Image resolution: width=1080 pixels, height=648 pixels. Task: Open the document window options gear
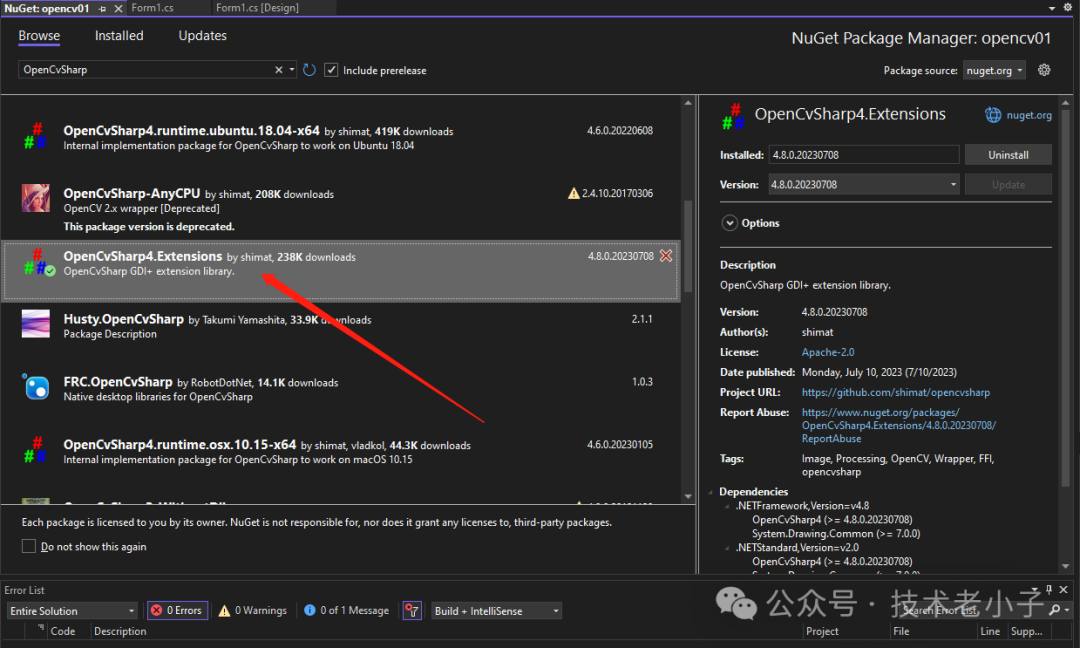click(1068, 8)
